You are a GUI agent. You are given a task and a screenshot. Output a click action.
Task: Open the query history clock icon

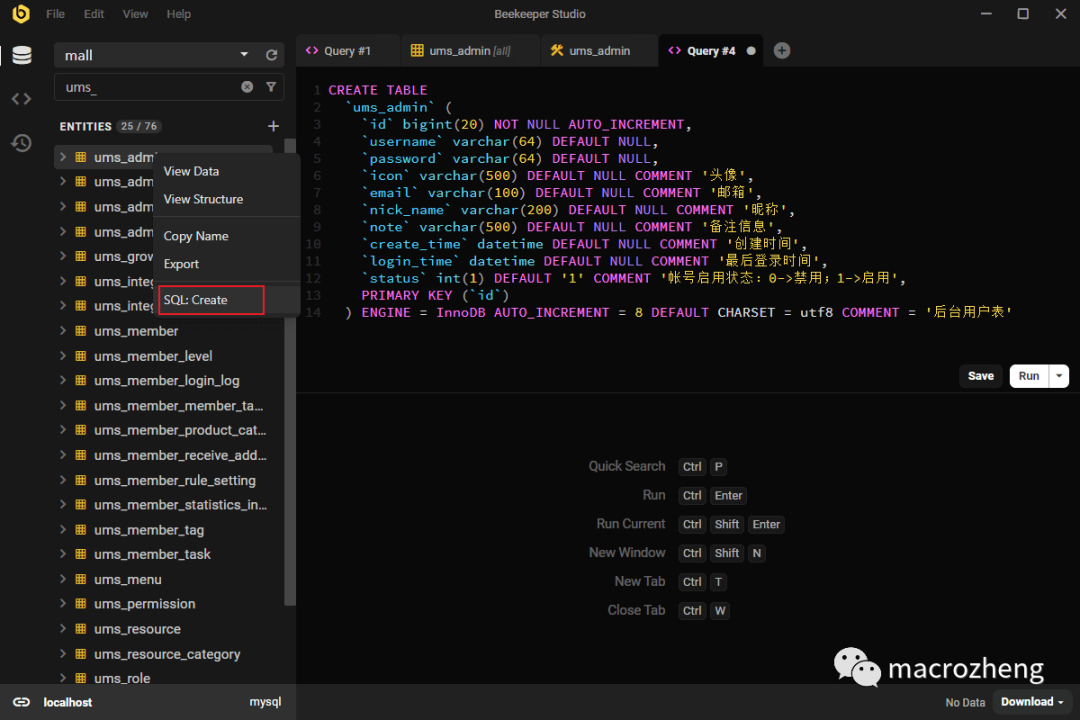point(21,143)
